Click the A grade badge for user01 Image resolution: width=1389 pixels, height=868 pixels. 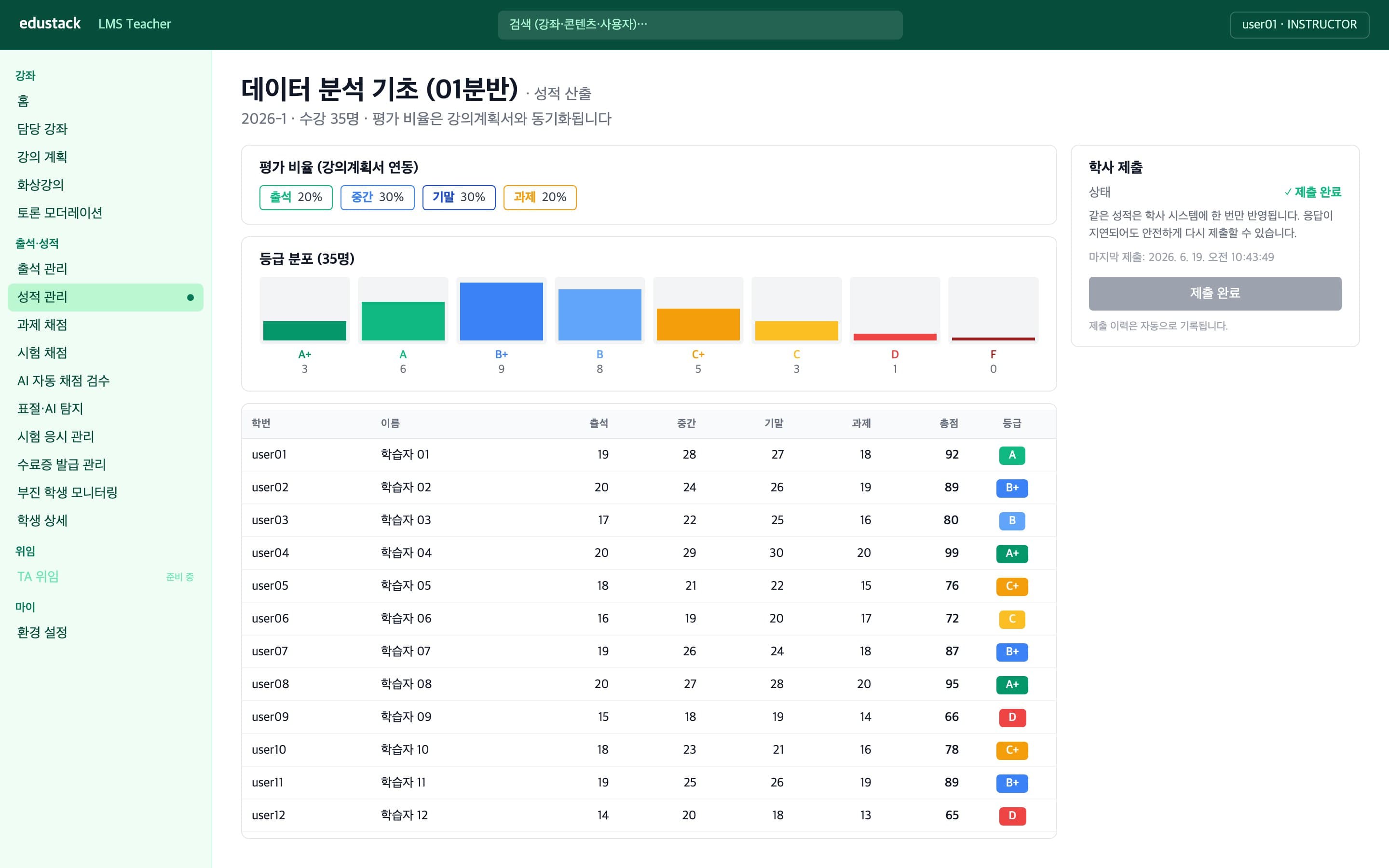coord(1012,455)
